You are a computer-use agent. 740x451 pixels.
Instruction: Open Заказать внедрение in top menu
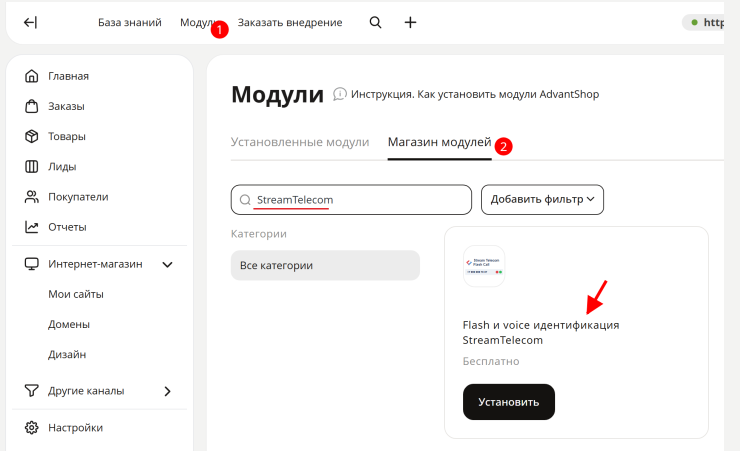coord(290,22)
